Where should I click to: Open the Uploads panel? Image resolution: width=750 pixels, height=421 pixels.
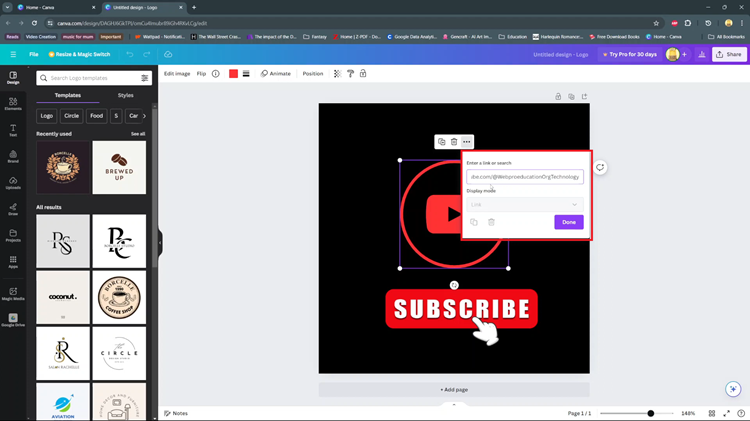pyautogui.click(x=13, y=183)
